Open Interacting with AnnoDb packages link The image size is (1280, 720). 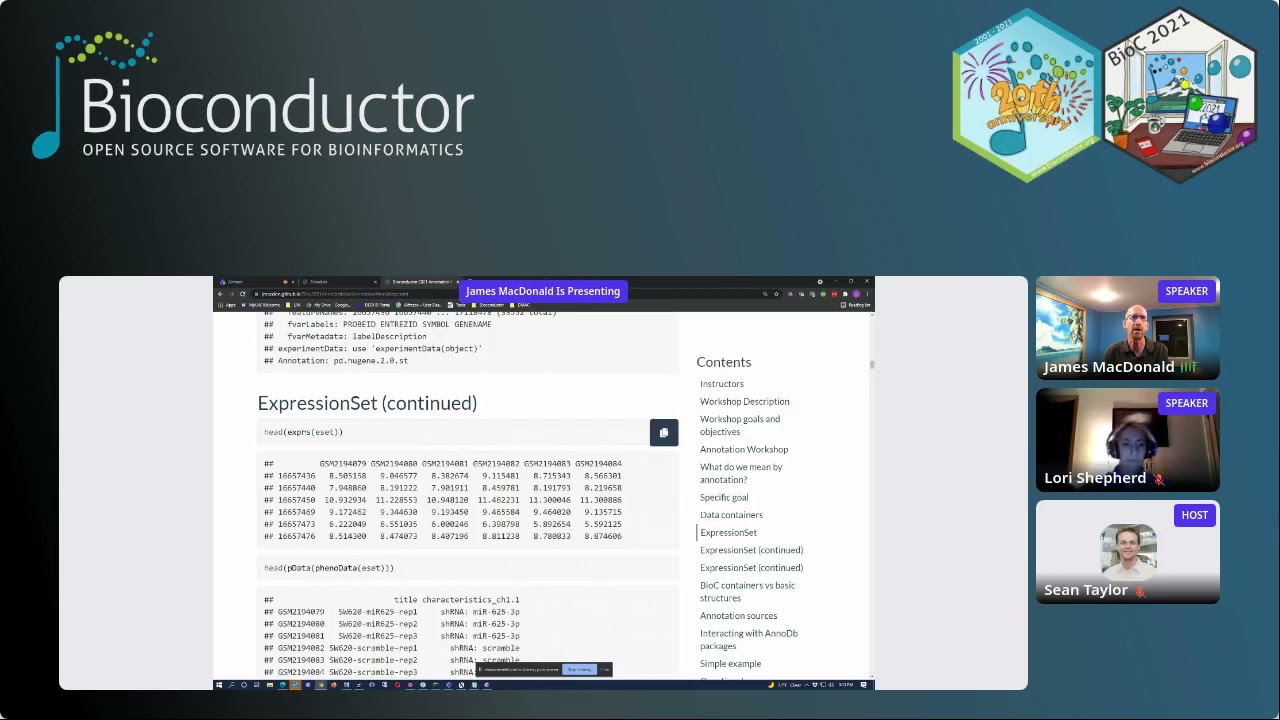pyautogui.click(x=749, y=639)
